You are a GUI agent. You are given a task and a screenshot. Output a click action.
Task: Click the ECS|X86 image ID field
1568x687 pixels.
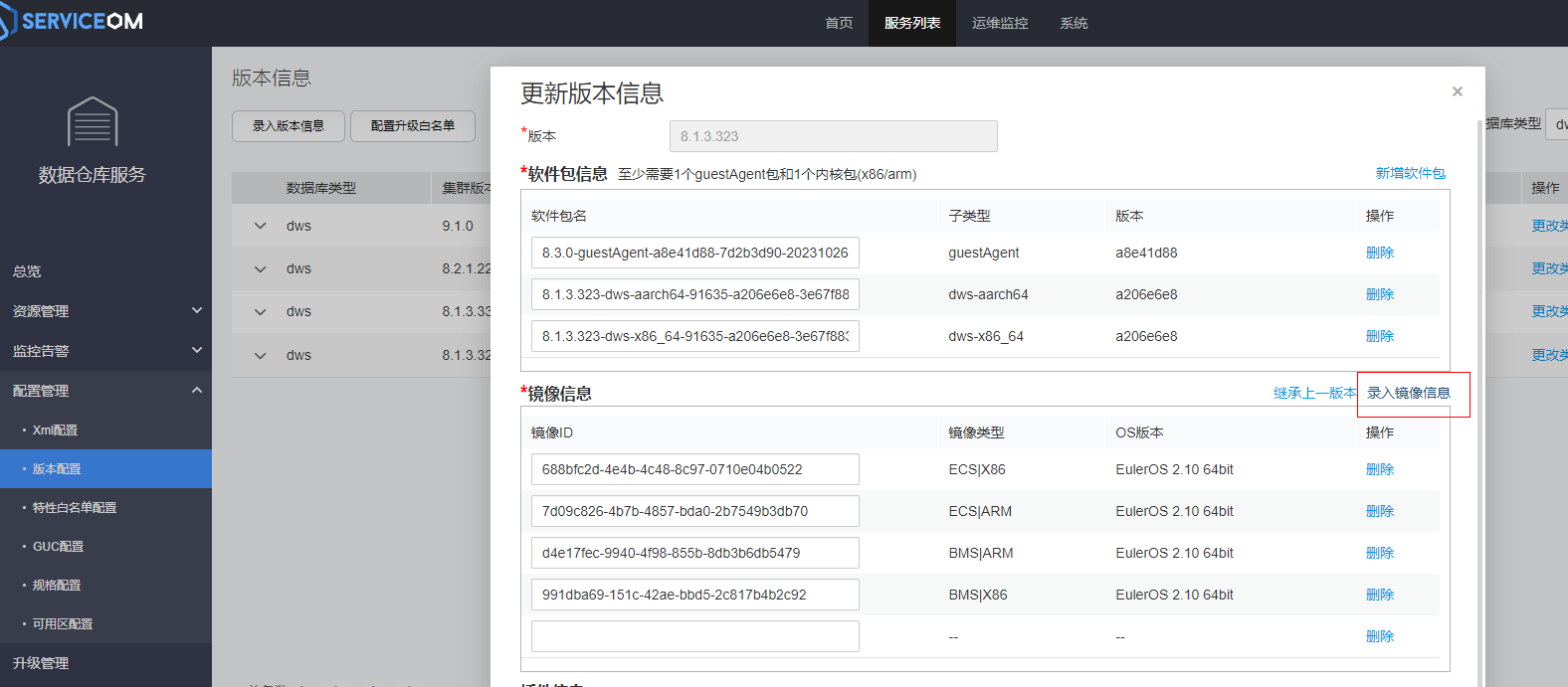point(695,469)
